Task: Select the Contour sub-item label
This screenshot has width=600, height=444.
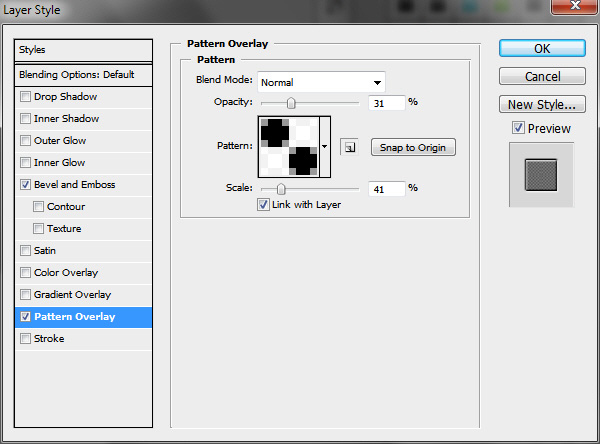Action: tap(66, 207)
